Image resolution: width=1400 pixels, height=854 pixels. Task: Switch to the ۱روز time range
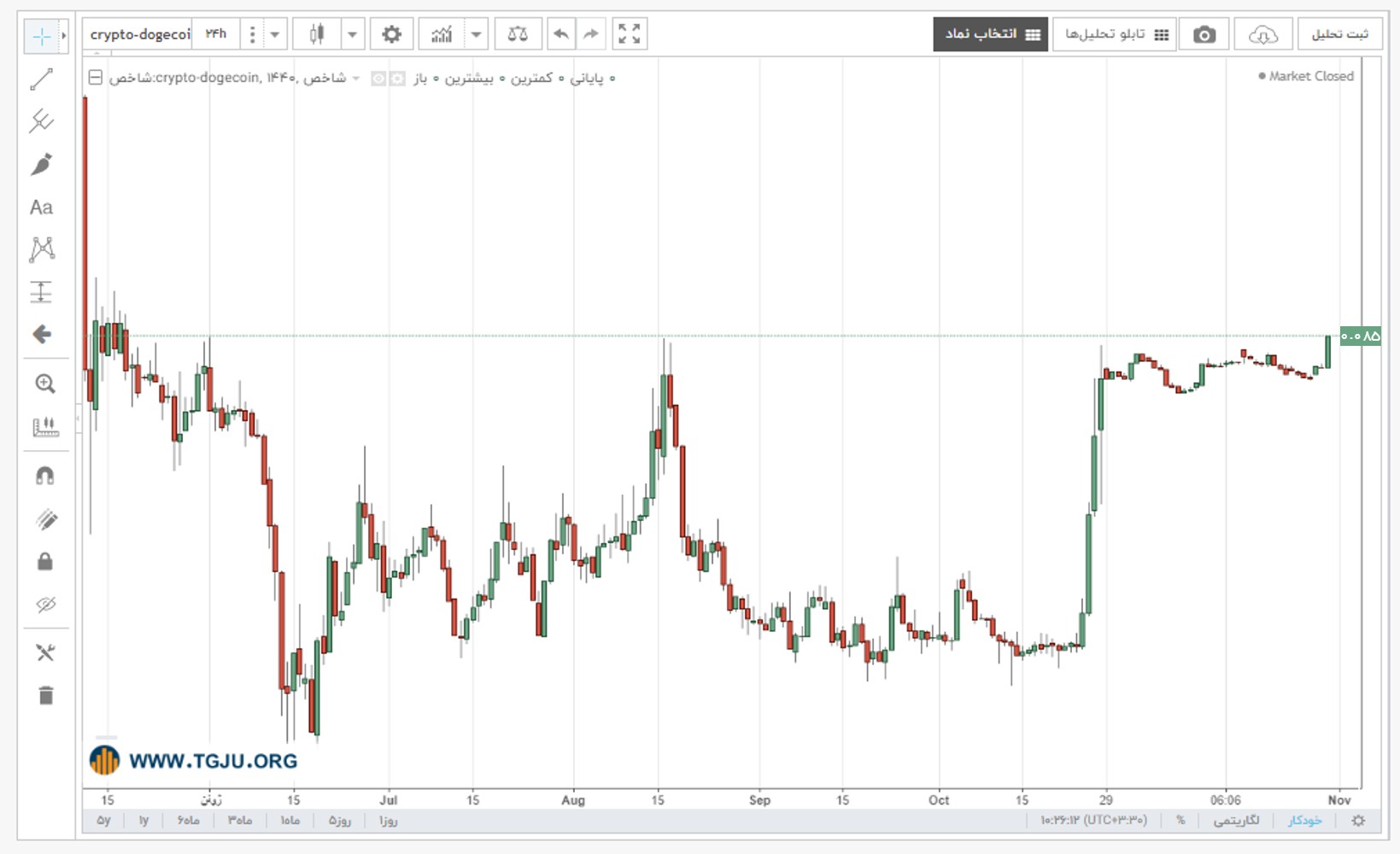[388, 821]
